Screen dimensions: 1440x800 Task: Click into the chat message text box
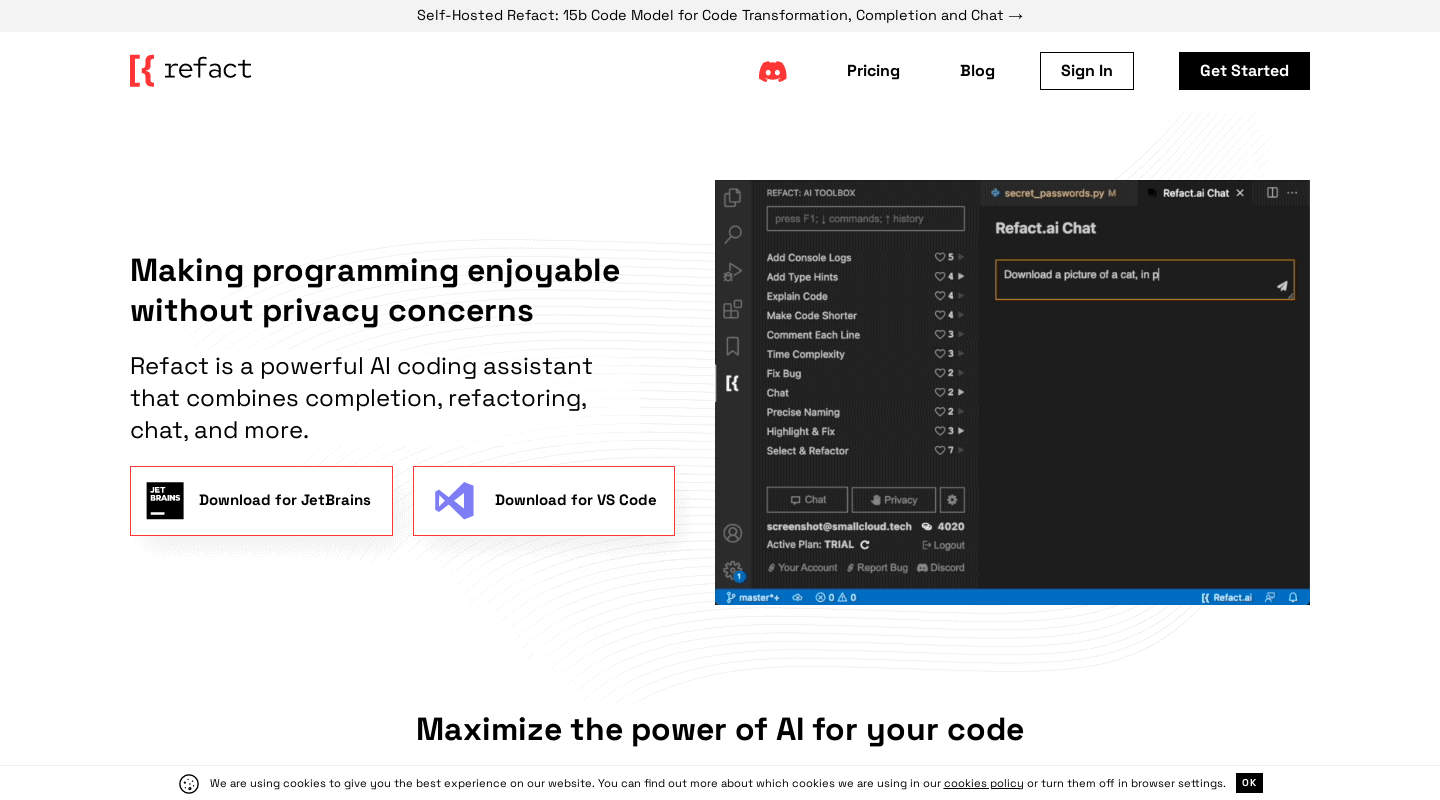[1145, 280]
